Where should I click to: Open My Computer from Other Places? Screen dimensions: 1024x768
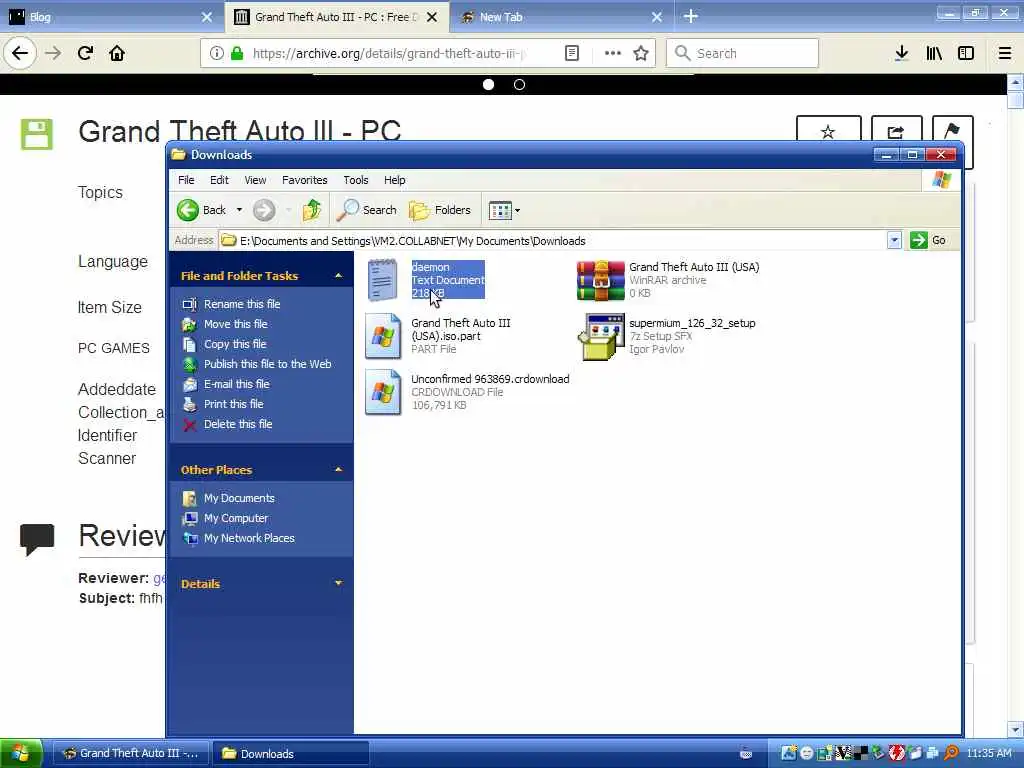[x=236, y=518]
